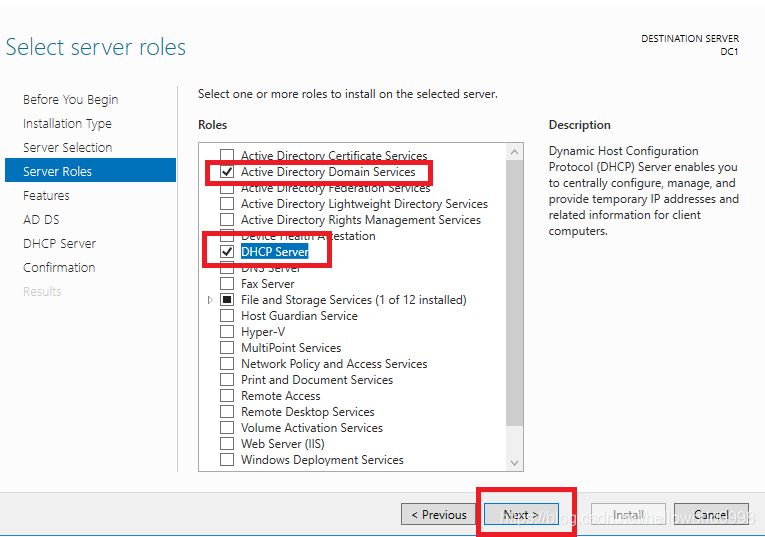Click the Next button
Screen dimensions: 765x537
click(521, 515)
